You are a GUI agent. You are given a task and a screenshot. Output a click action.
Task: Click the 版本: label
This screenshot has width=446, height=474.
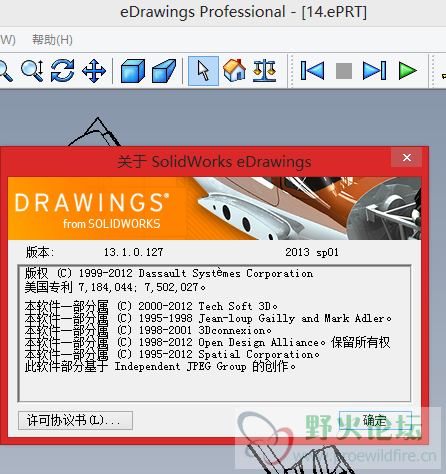pos(40,252)
